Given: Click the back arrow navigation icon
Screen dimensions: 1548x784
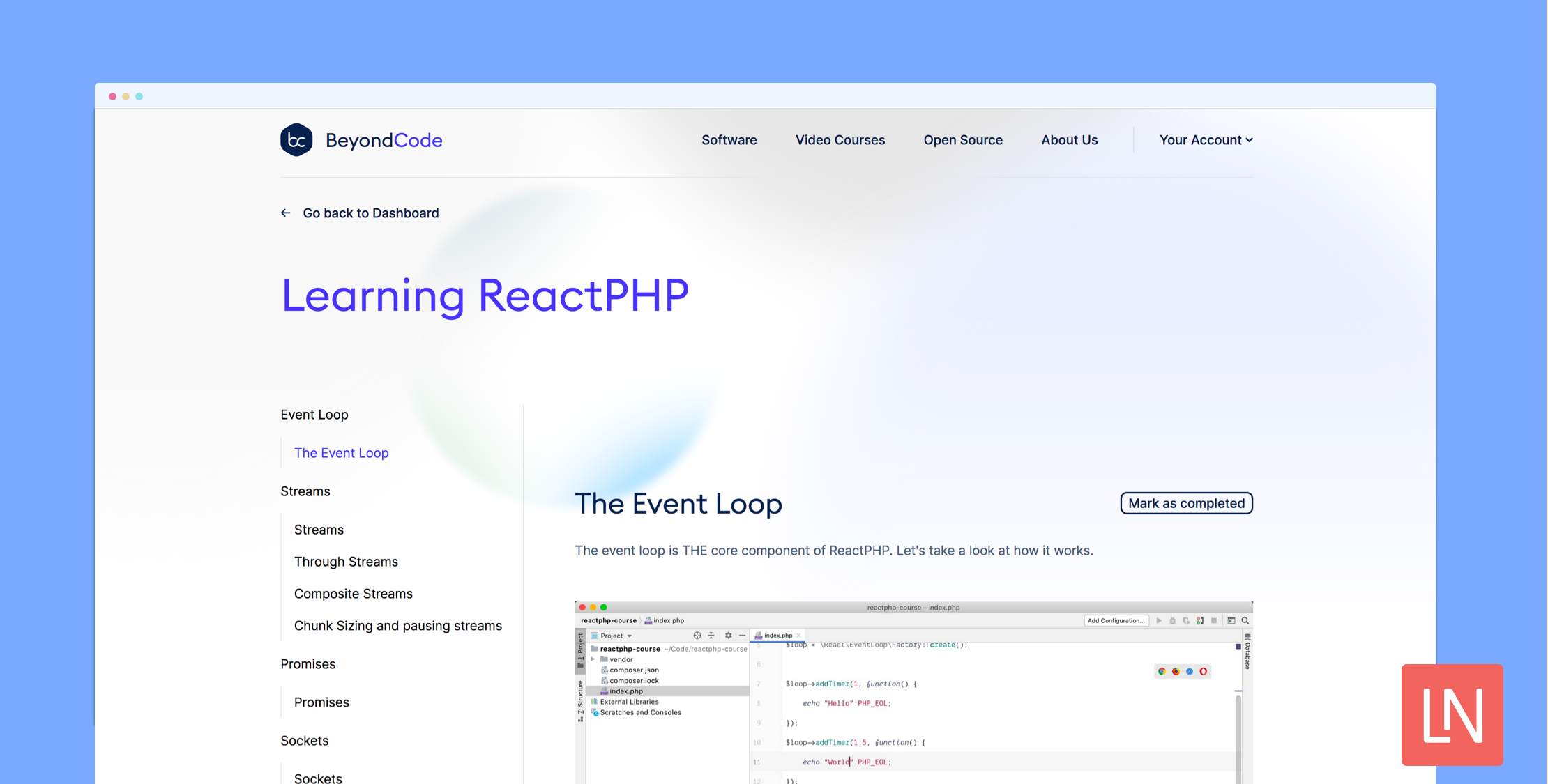Looking at the screenshot, I should (286, 212).
